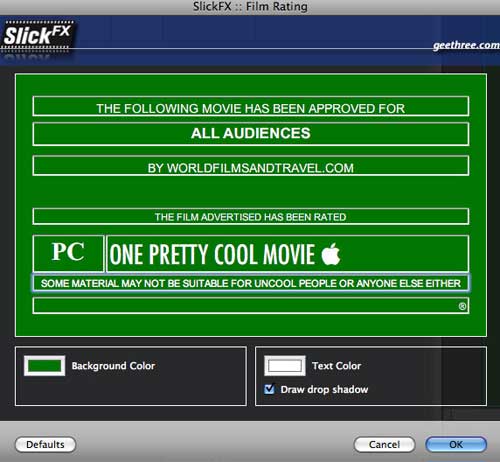500x462 pixels.
Task: Visit the geethree.com link
Action: click(466, 45)
